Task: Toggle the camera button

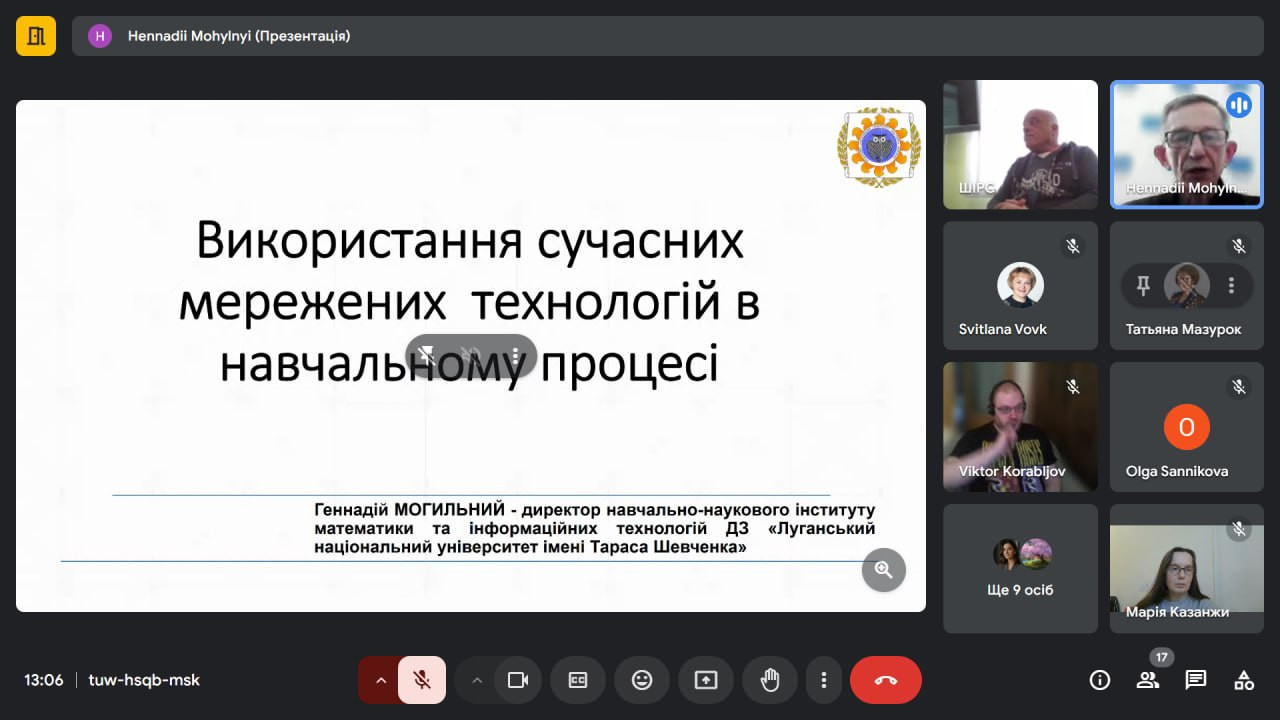Action: tap(517, 680)
